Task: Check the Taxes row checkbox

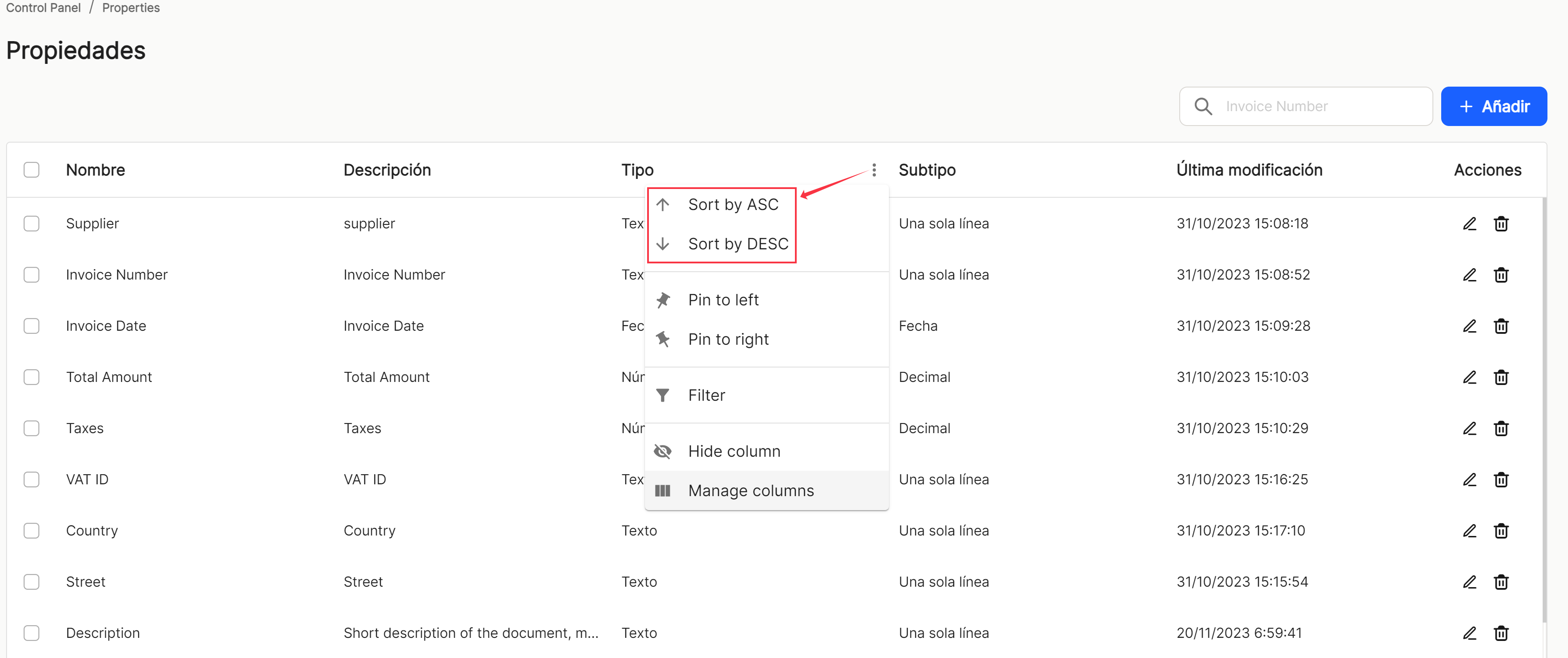Action: point(31,428)
